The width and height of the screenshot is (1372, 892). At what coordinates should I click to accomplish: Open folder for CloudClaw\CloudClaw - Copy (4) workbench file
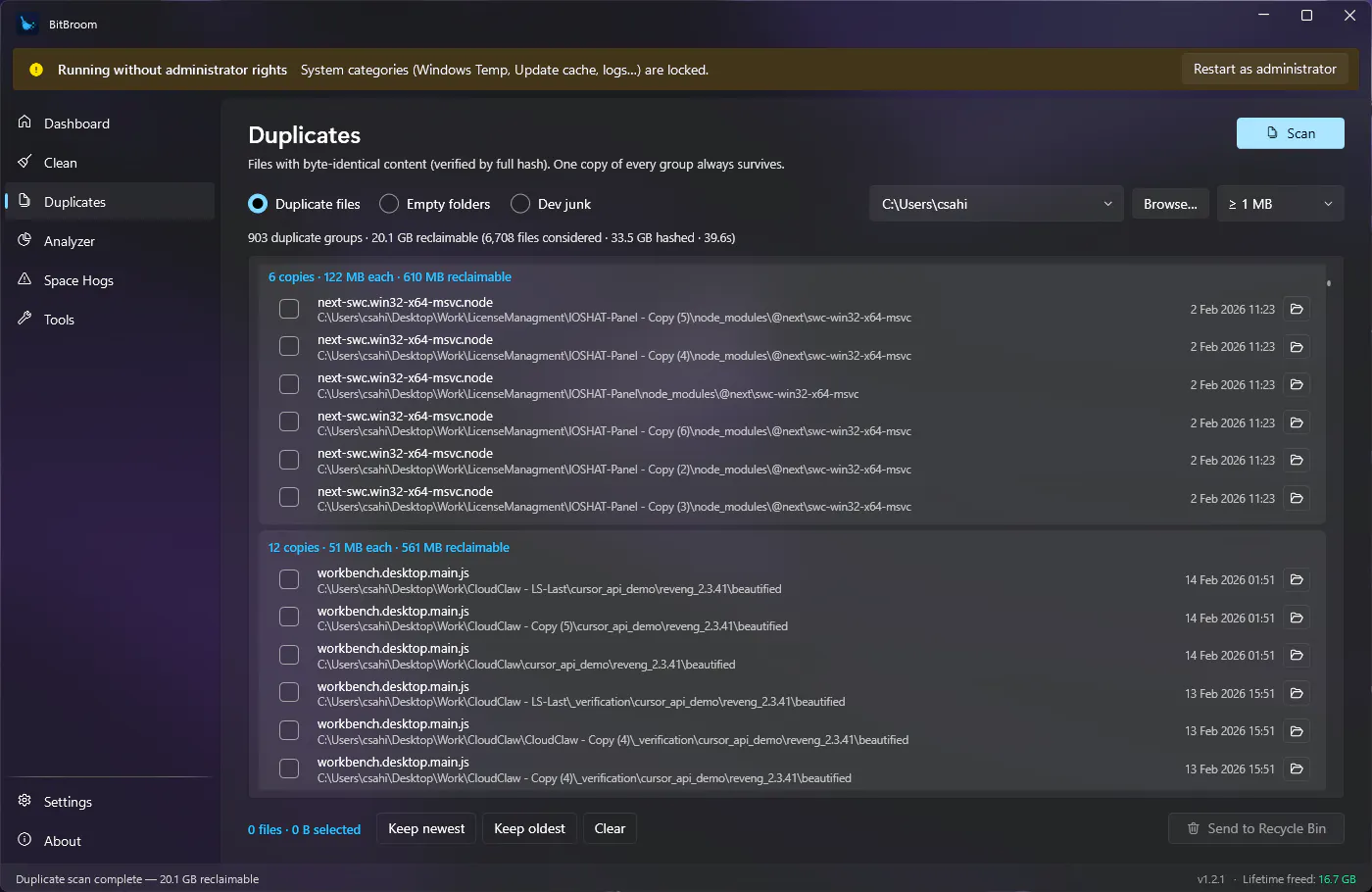coord(1297,730)
